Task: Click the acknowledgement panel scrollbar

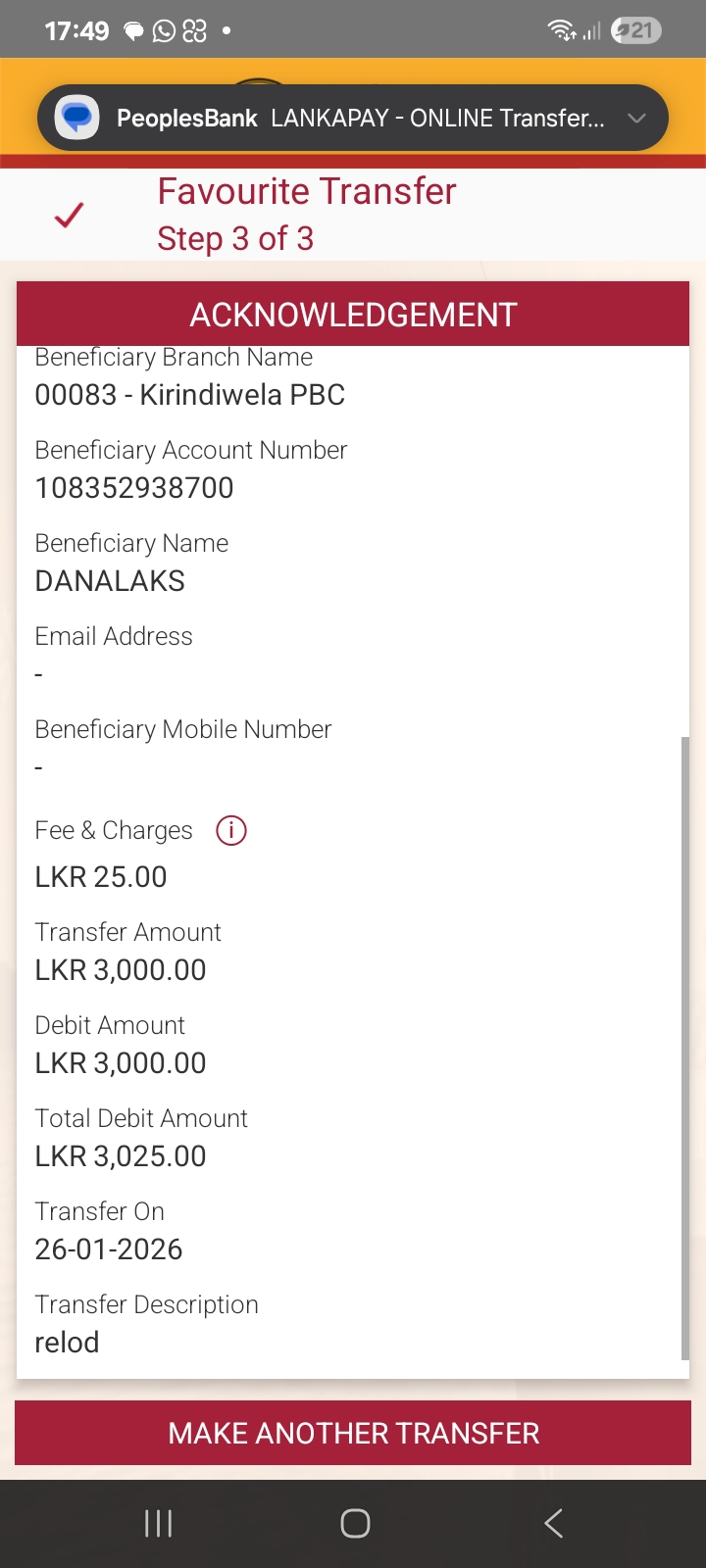Action: pyautogui.click(x=684, y=1049)
